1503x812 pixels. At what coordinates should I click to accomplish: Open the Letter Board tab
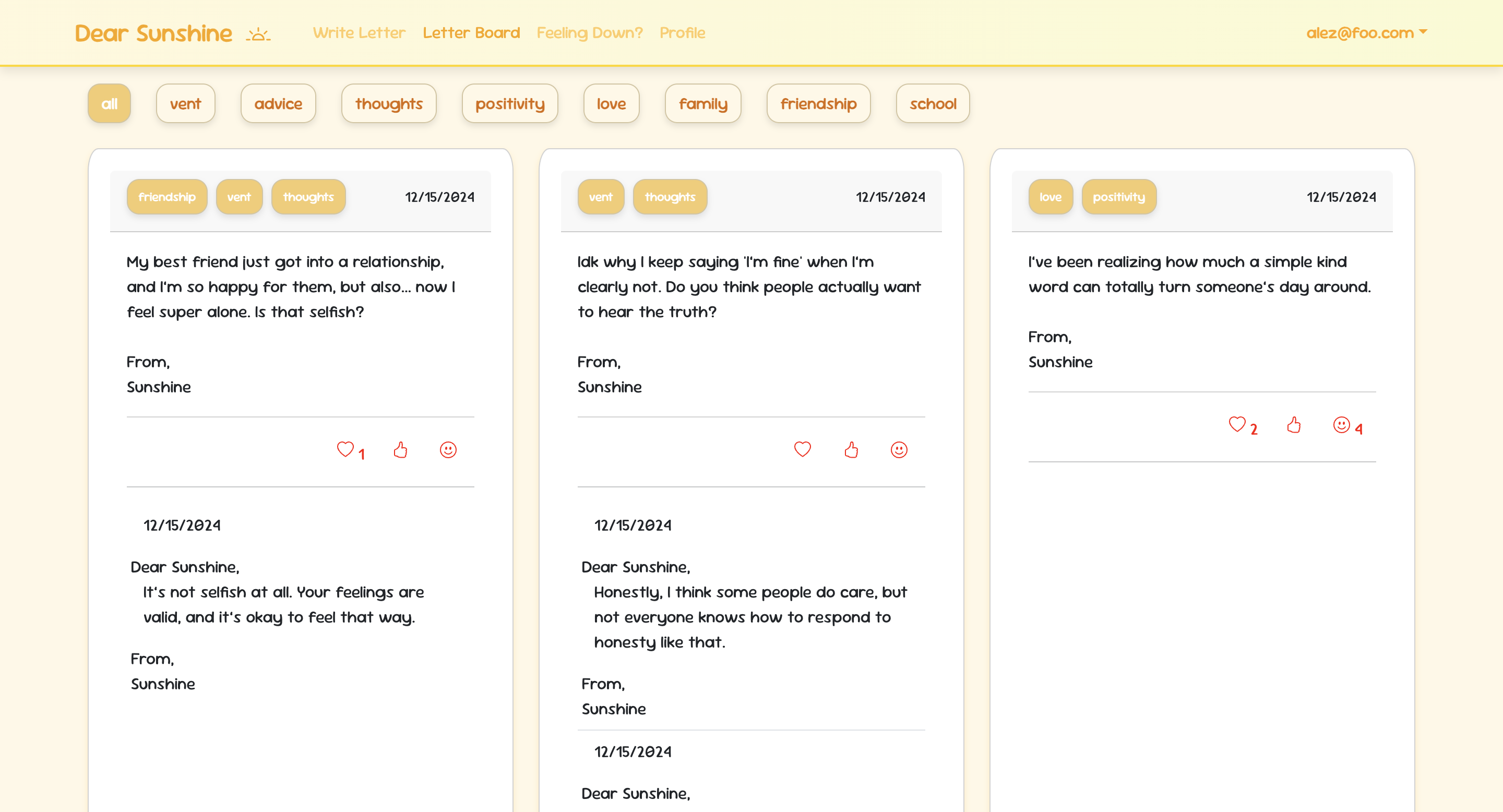click(471, 33)
